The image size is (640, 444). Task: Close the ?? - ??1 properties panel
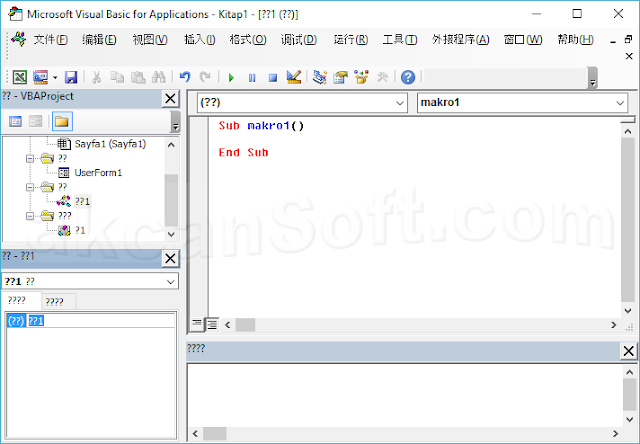(170, 258)
